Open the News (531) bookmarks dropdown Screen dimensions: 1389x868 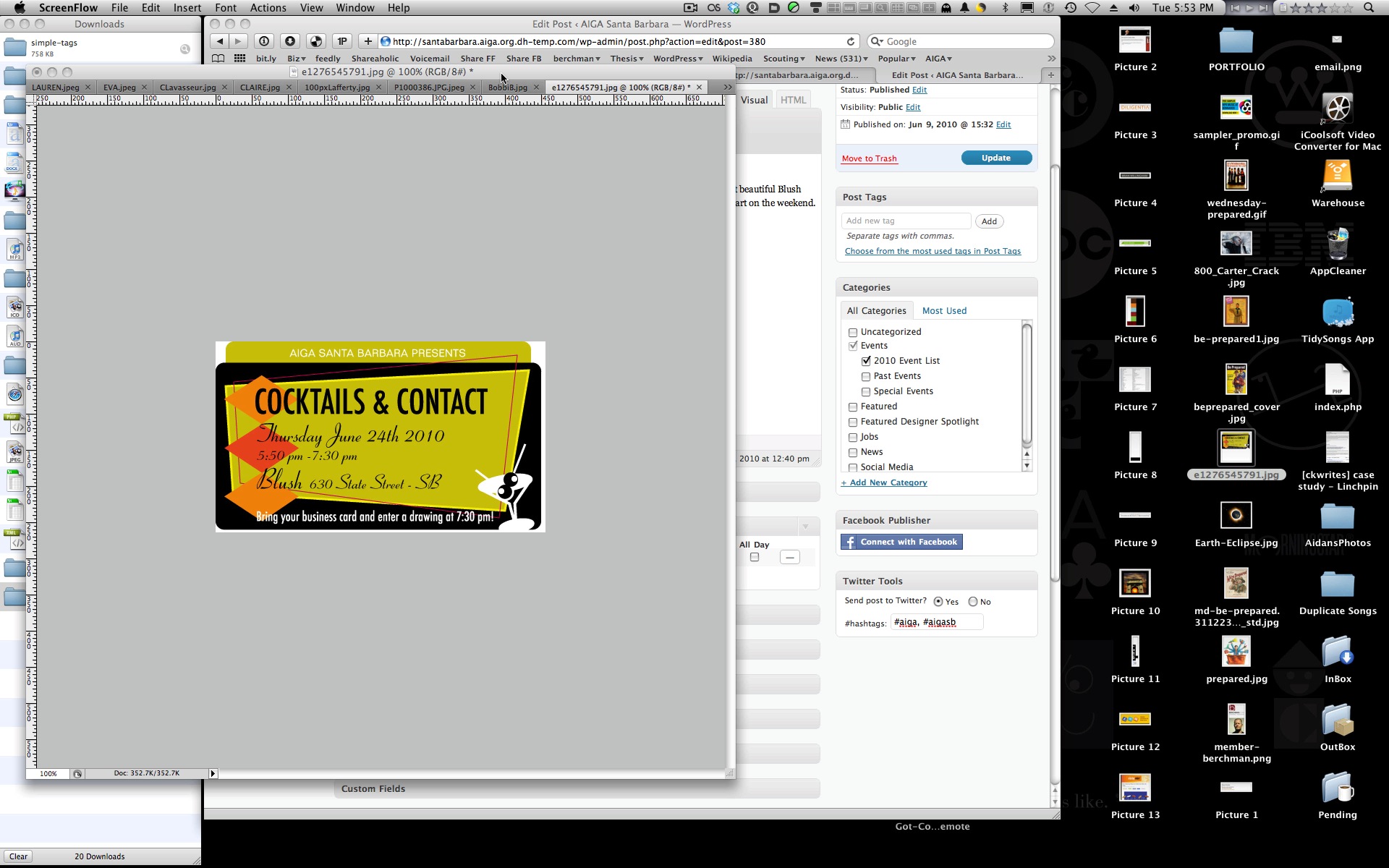click(841, 59)
